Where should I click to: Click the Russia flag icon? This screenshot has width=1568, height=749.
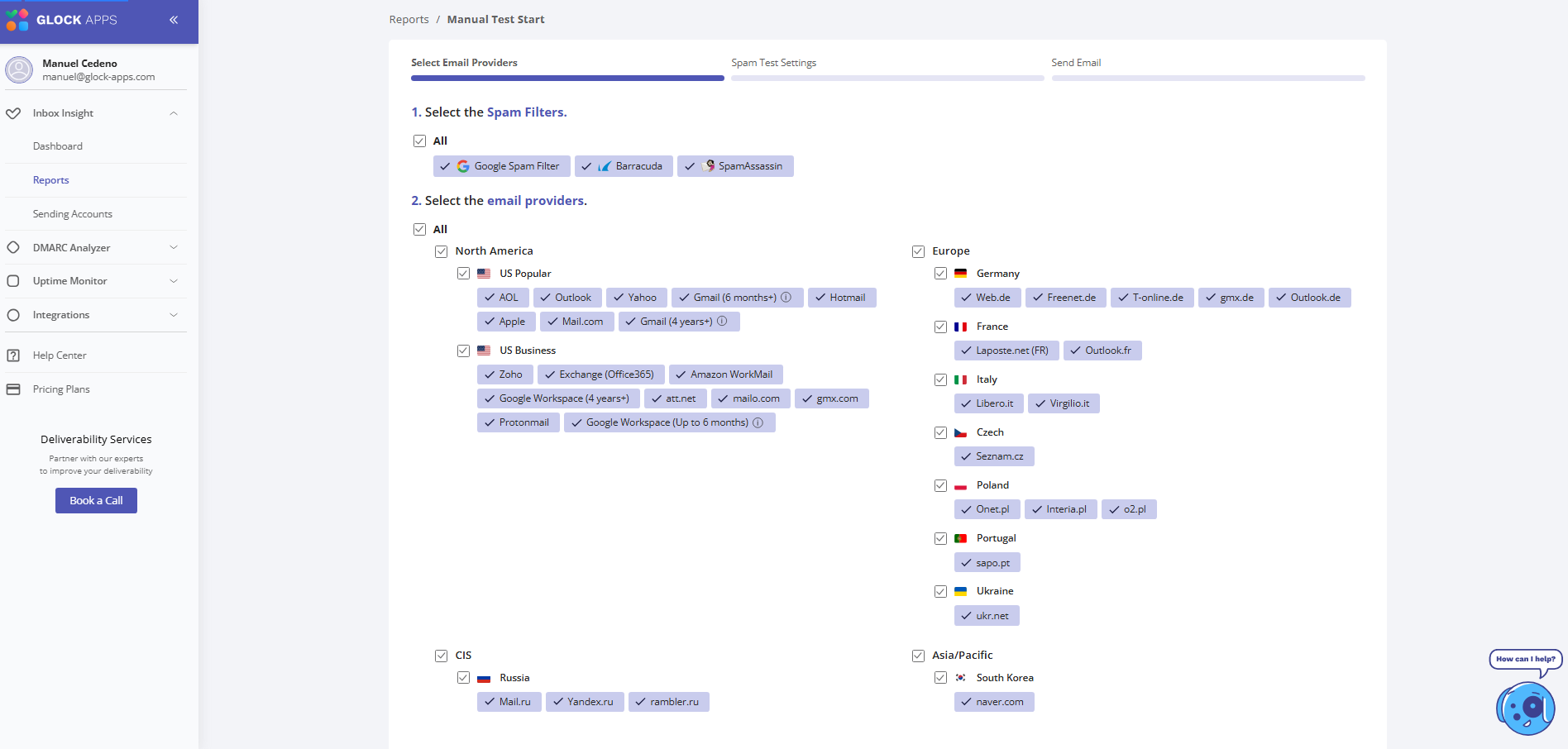(484, 678)
